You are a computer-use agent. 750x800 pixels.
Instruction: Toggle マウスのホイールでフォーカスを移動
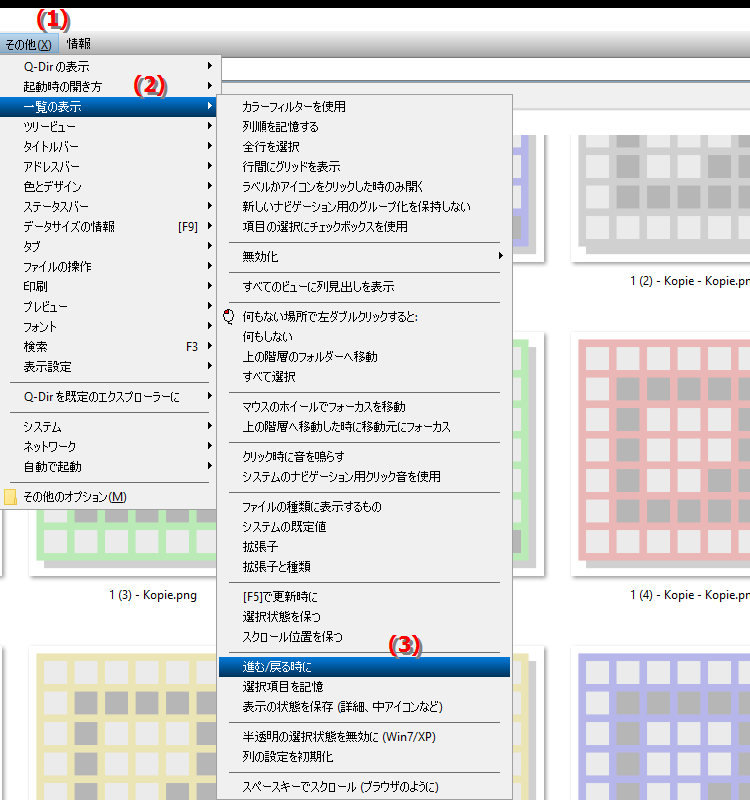pyautogui.click(x=364, y=406)
